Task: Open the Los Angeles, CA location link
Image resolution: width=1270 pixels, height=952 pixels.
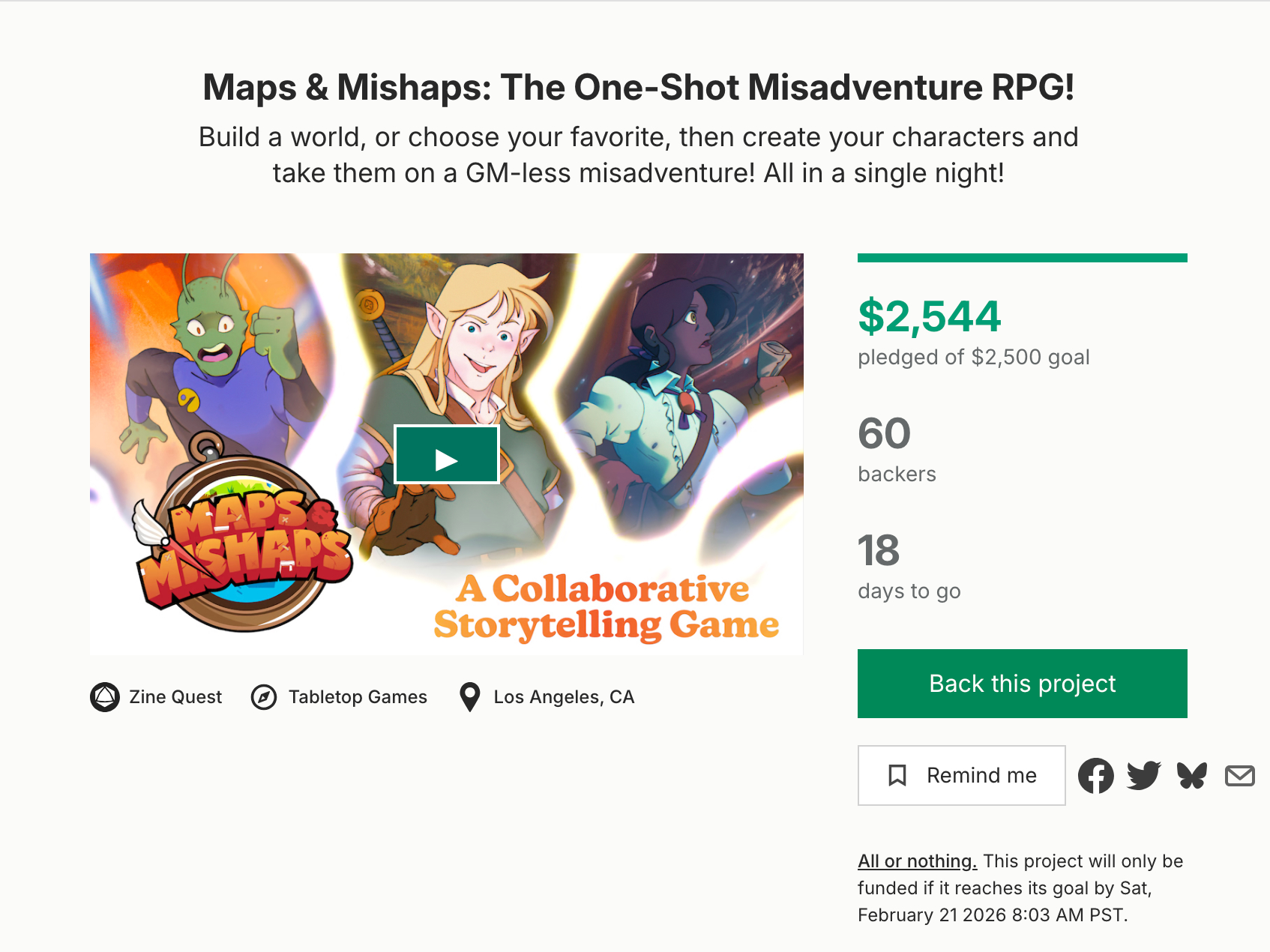Action: click(564, 697)
